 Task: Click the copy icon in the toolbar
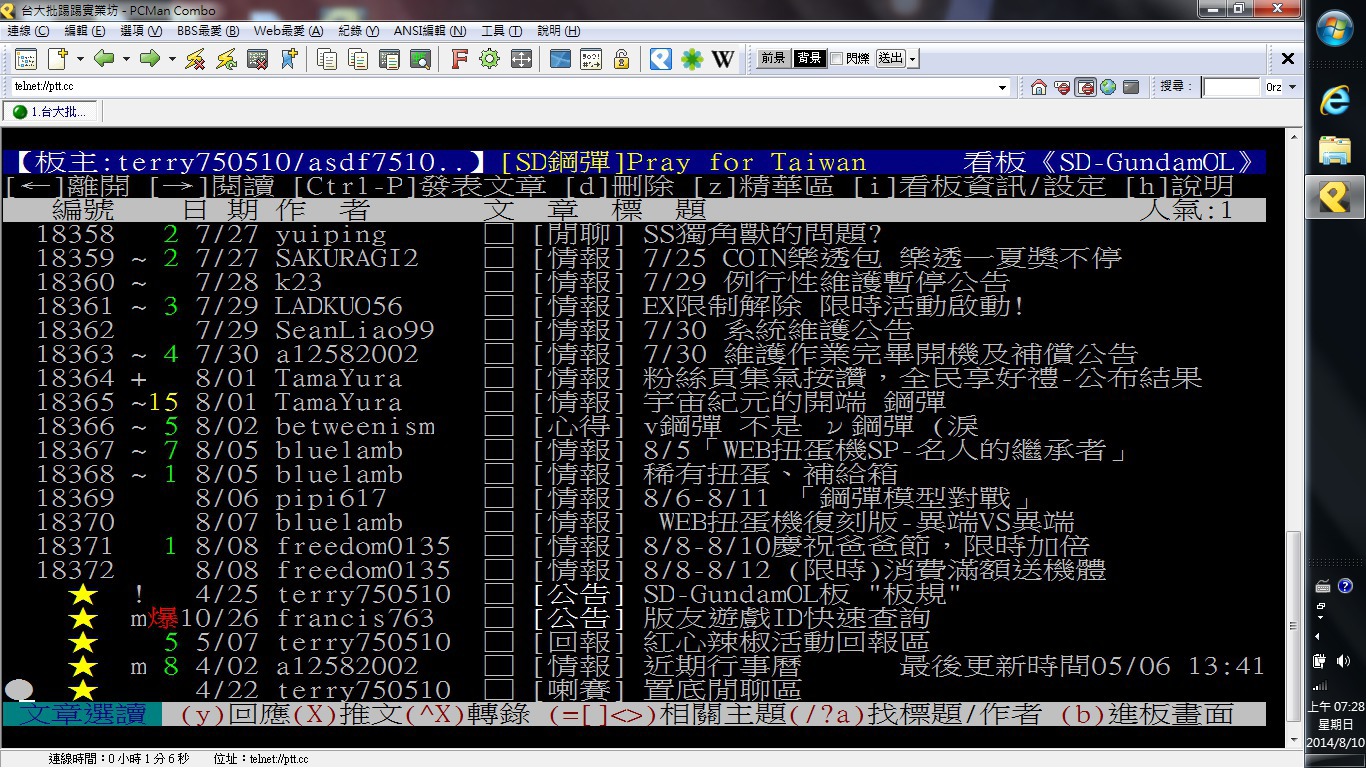326,59
